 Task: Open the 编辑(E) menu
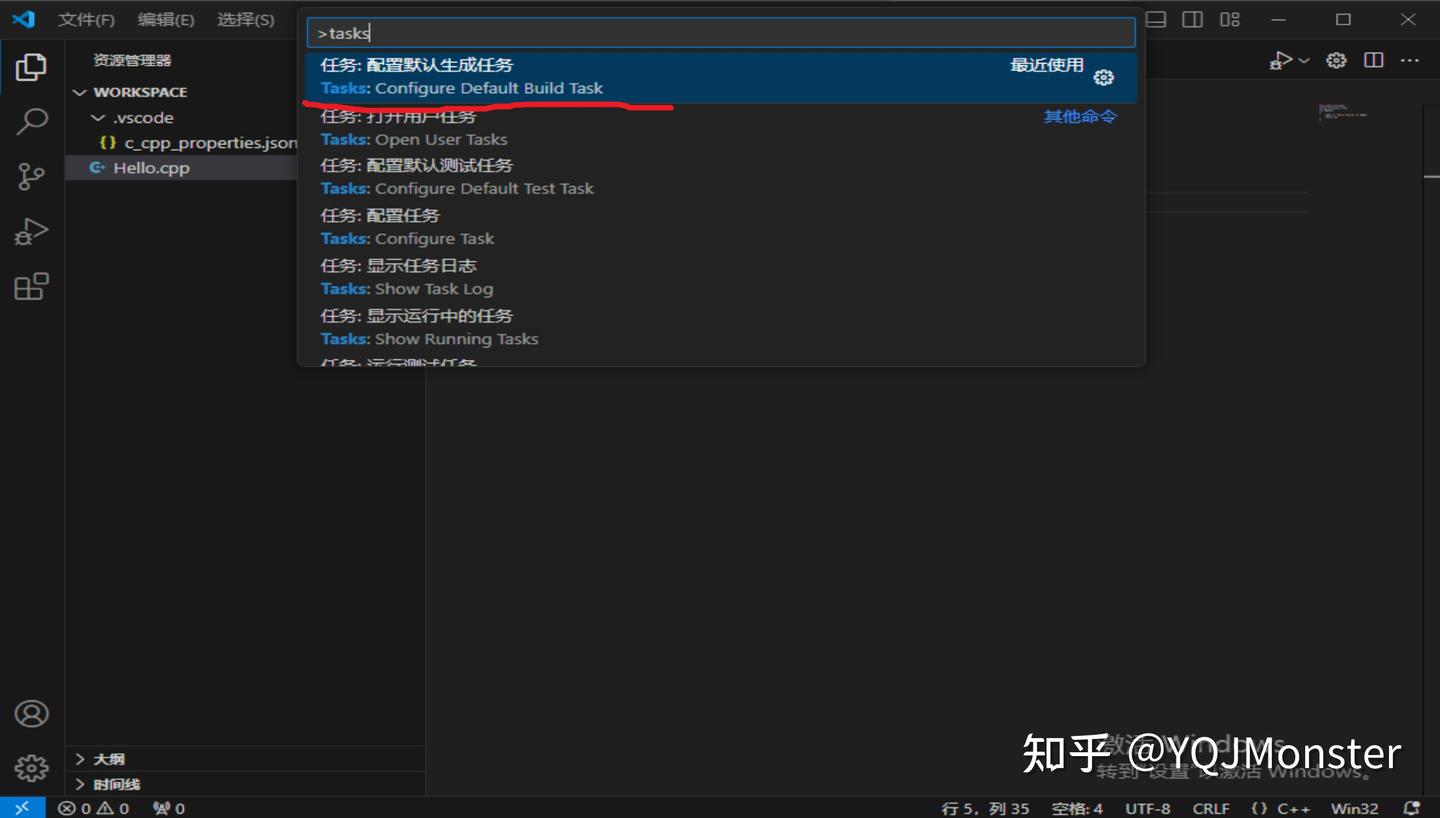click(166, 19)
